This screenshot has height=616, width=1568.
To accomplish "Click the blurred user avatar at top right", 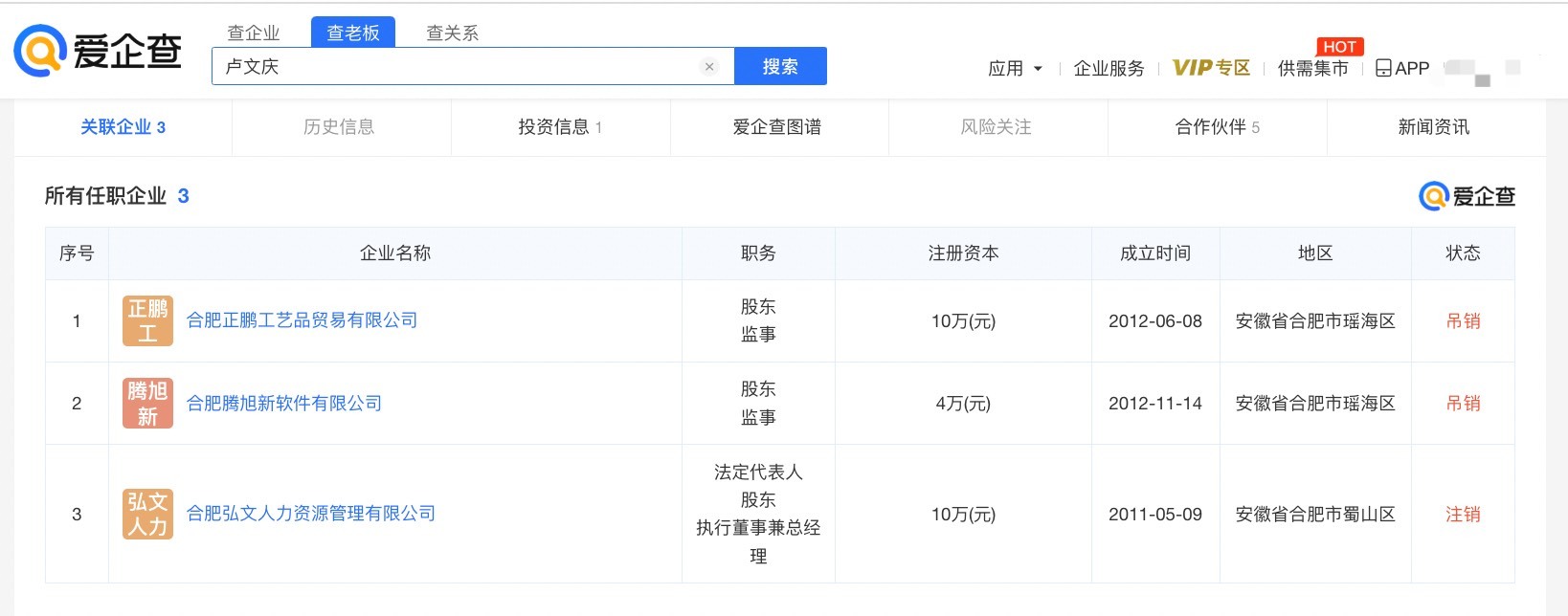I will [1482, 71].
